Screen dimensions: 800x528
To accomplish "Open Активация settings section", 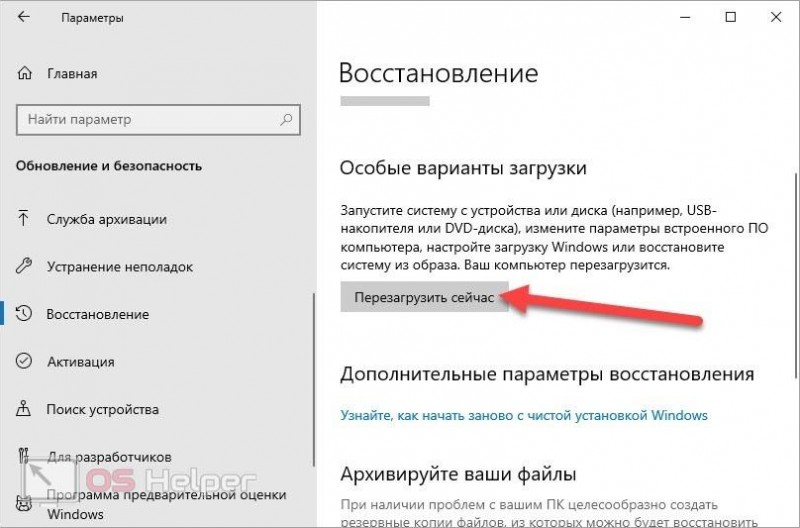I will 81,362.
